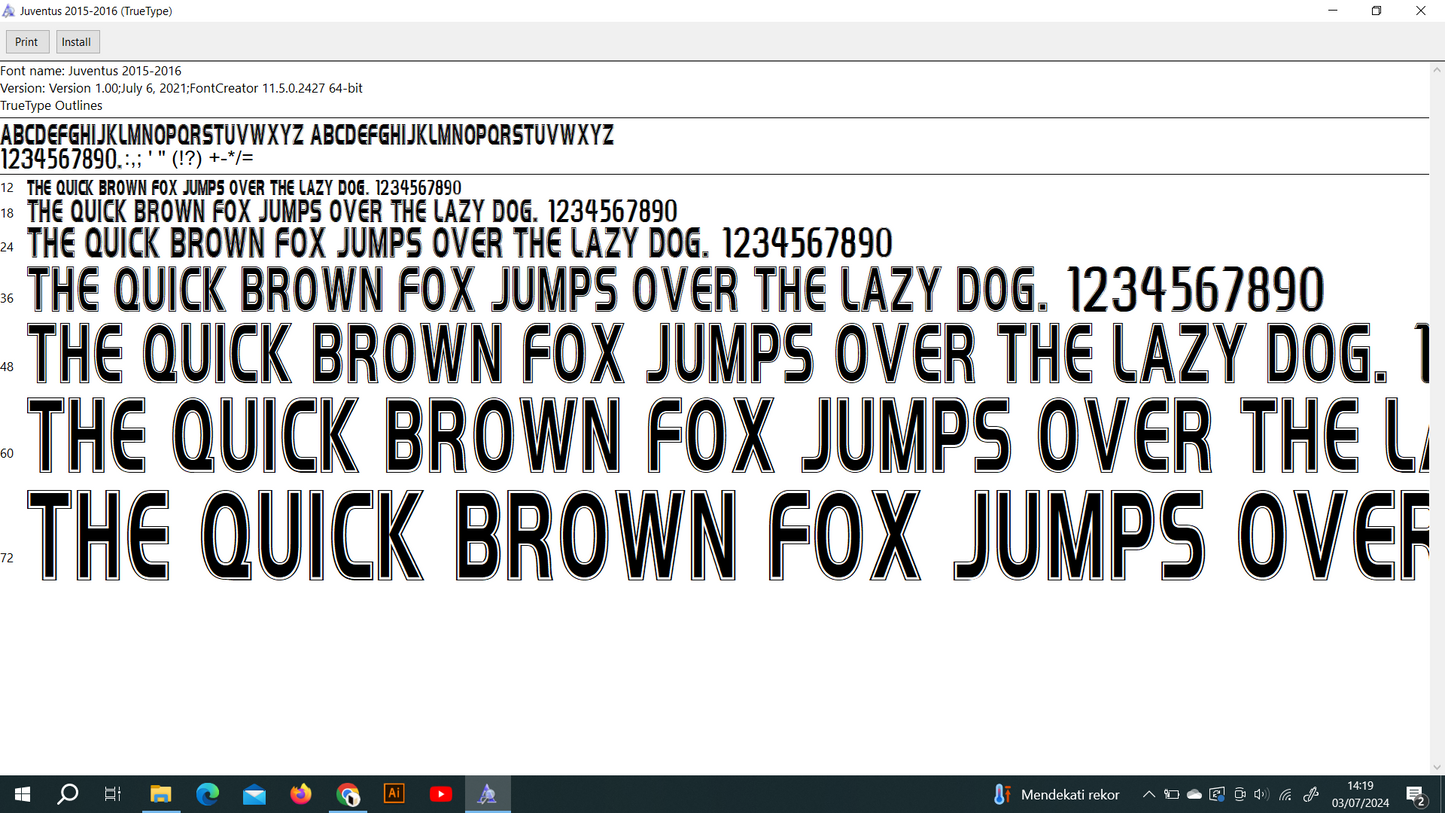
Task: Open YouTube app on taskbar
Action: click(441, 794)
